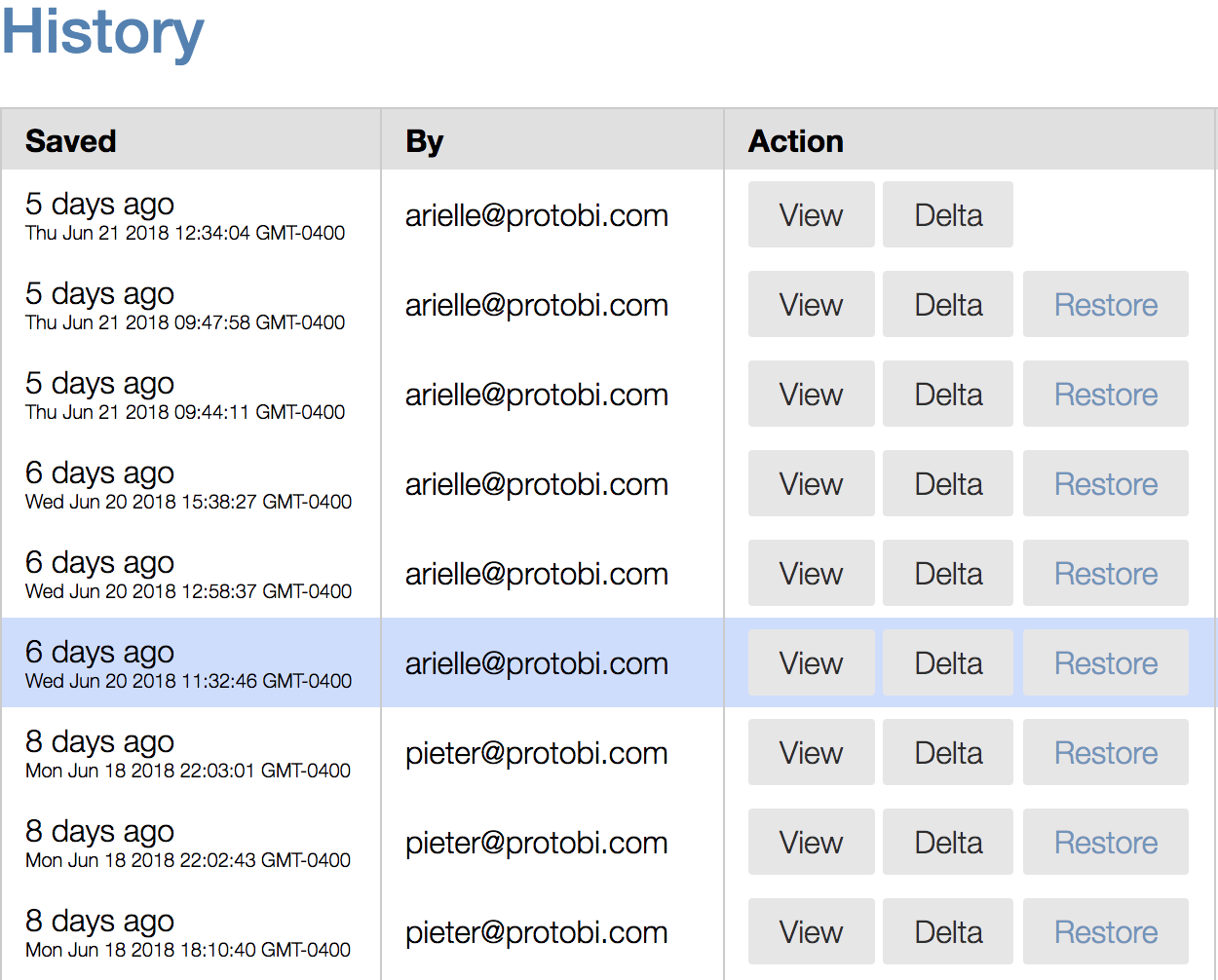Select timestamp "Wed Jun 20 2018 11:32:46 GMT-0400"

pyautogui.click(x=189, y=681)
